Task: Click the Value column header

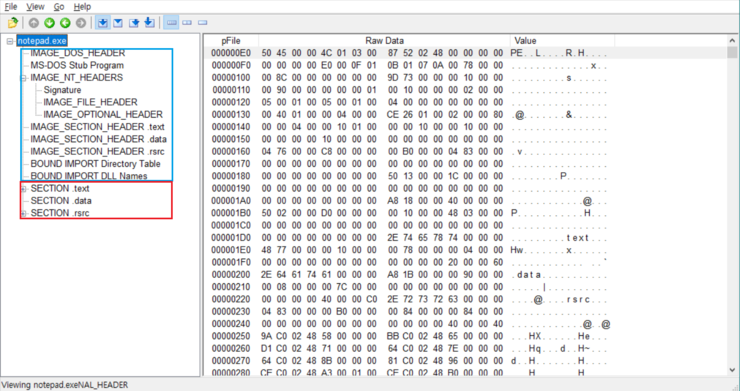Action: (x=562, y=41)
